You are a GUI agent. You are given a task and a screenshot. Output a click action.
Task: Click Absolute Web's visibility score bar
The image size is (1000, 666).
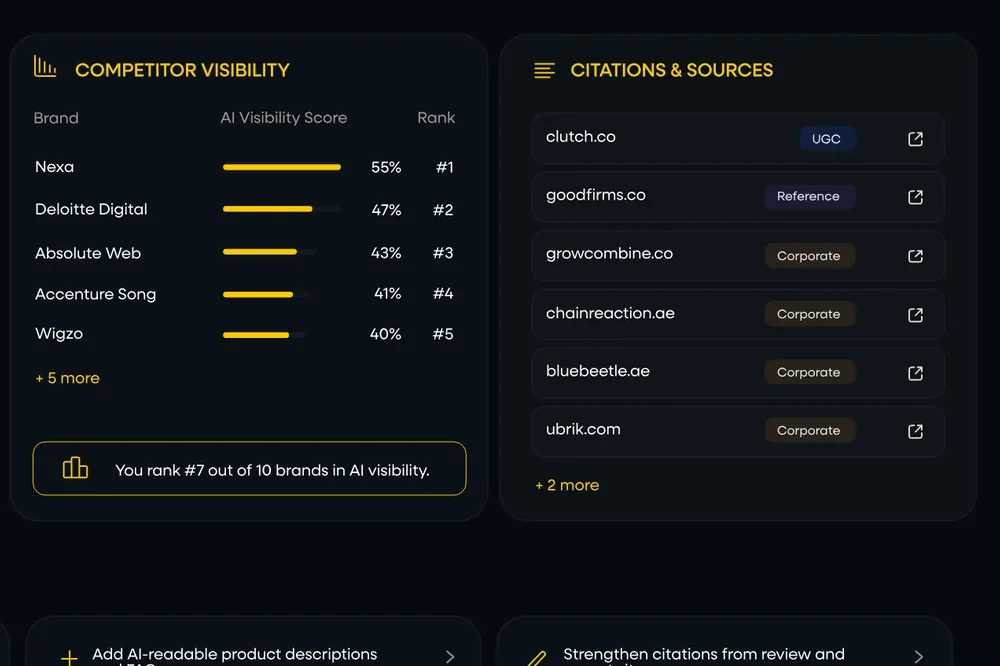tap(270, 252)
